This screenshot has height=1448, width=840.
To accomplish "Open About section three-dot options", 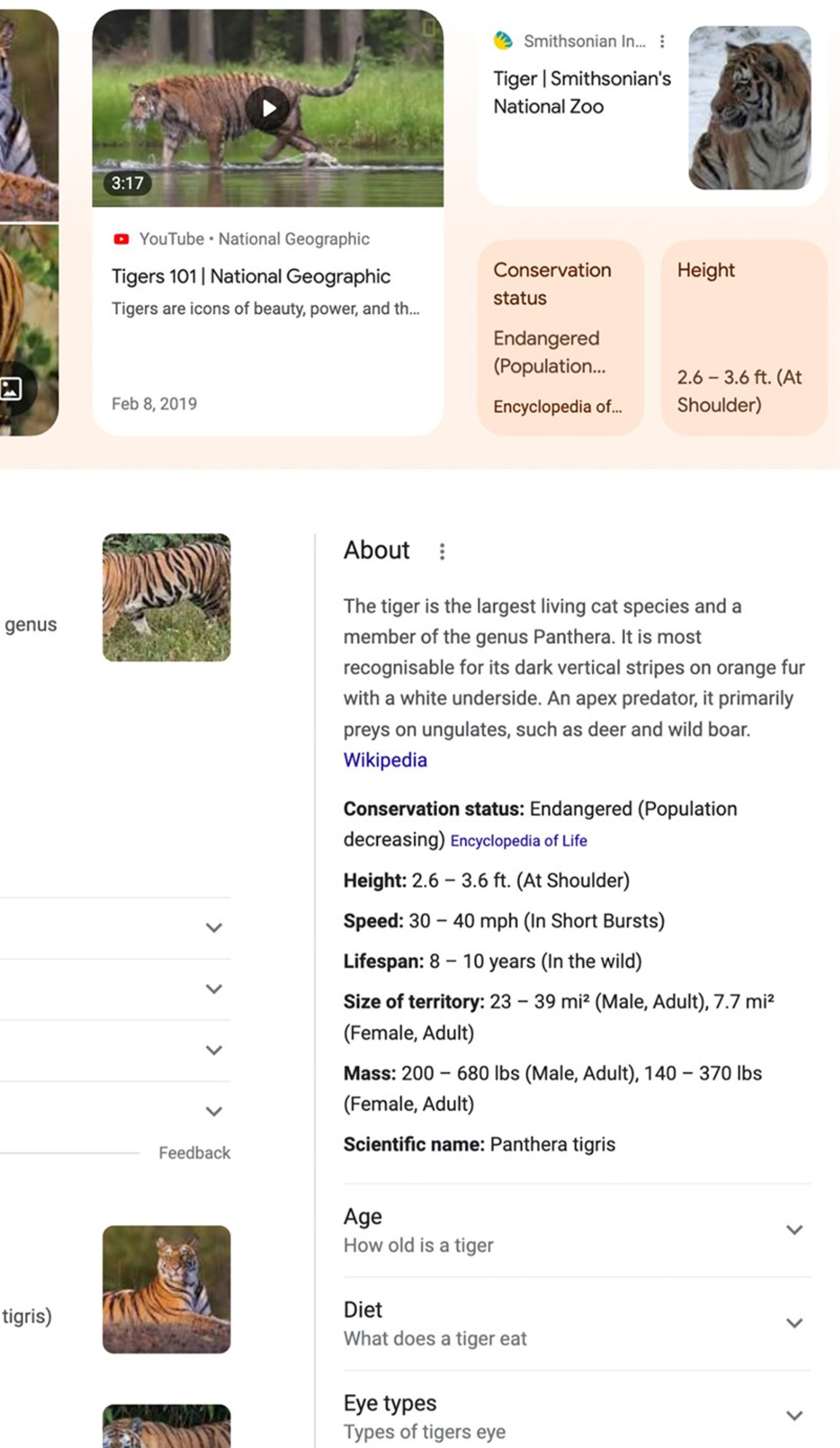I will pos(442,552).
